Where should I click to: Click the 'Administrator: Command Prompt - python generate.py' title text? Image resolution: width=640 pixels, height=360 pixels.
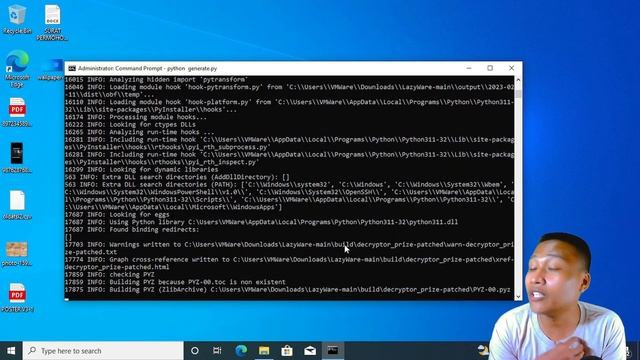pyautogui.click(x=147, y=68)
